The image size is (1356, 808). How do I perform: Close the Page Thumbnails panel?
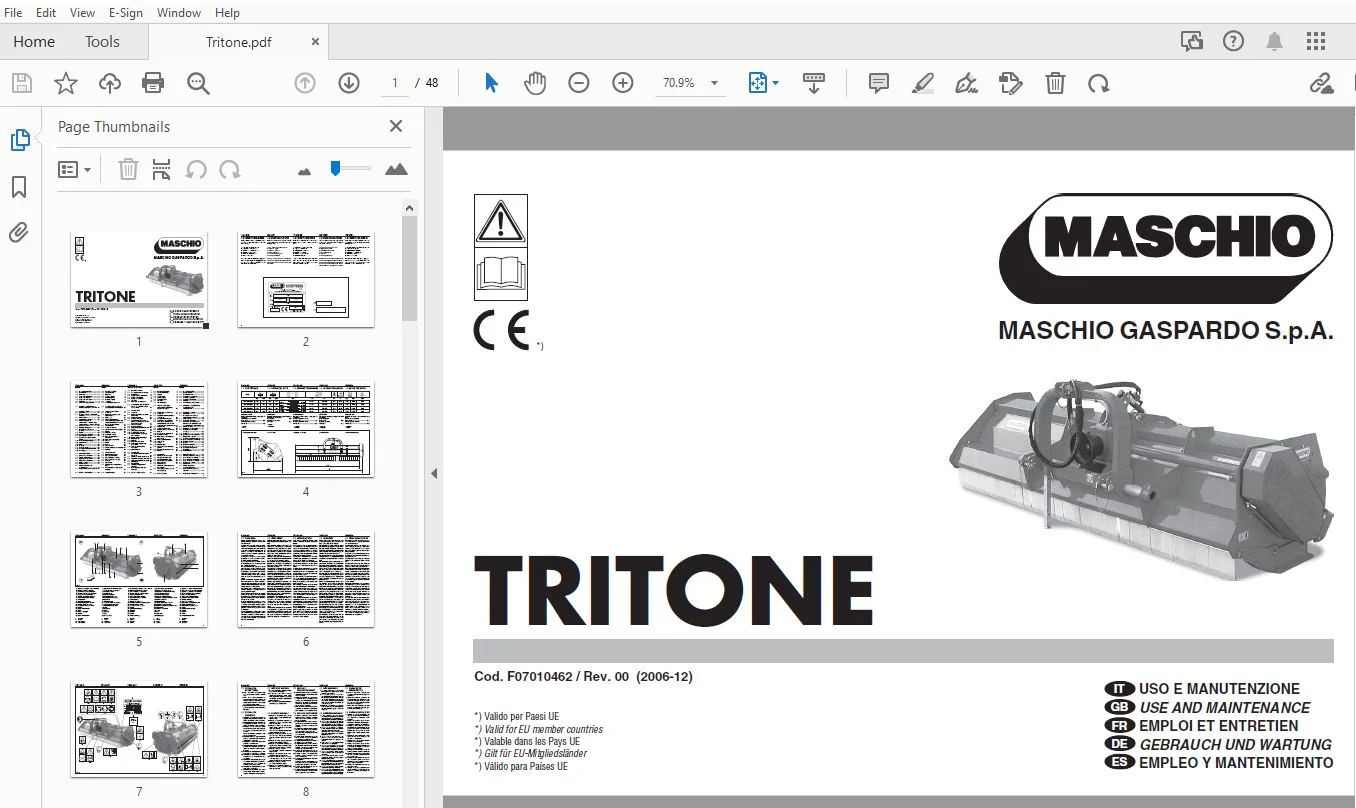pos(396,126)
